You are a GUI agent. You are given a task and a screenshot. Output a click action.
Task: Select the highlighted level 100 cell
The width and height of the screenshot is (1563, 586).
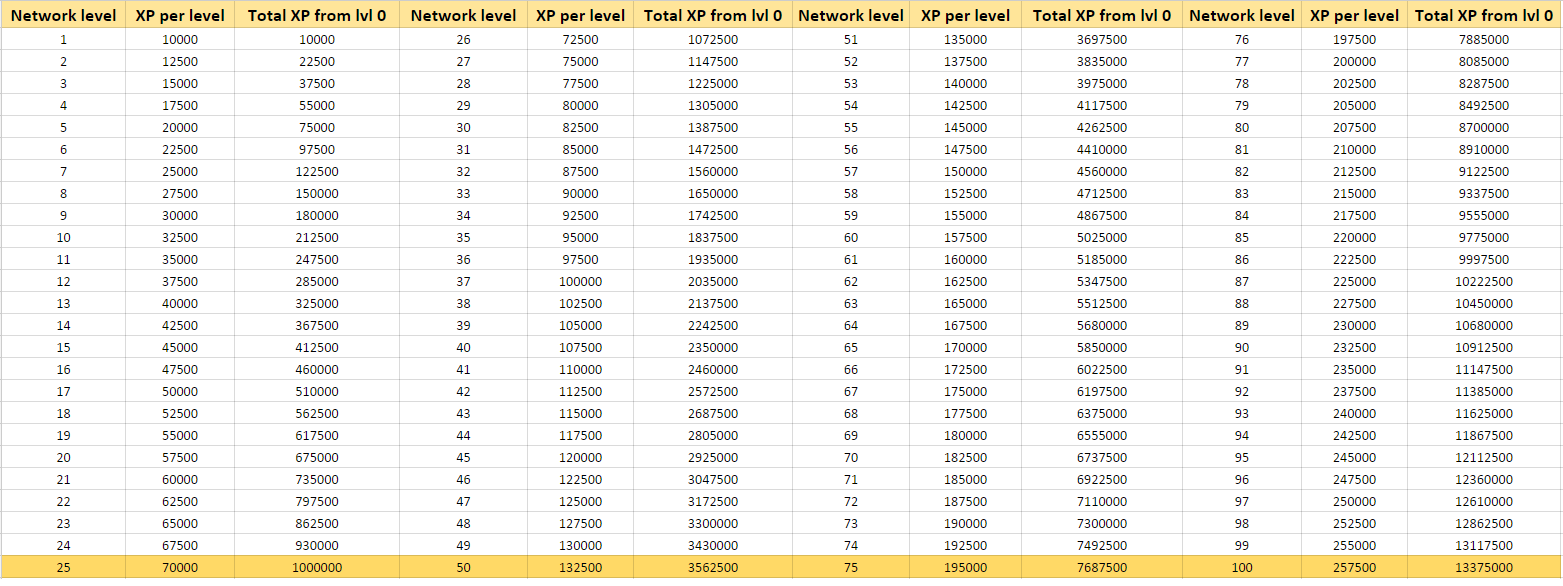(x=1241, y=567)
